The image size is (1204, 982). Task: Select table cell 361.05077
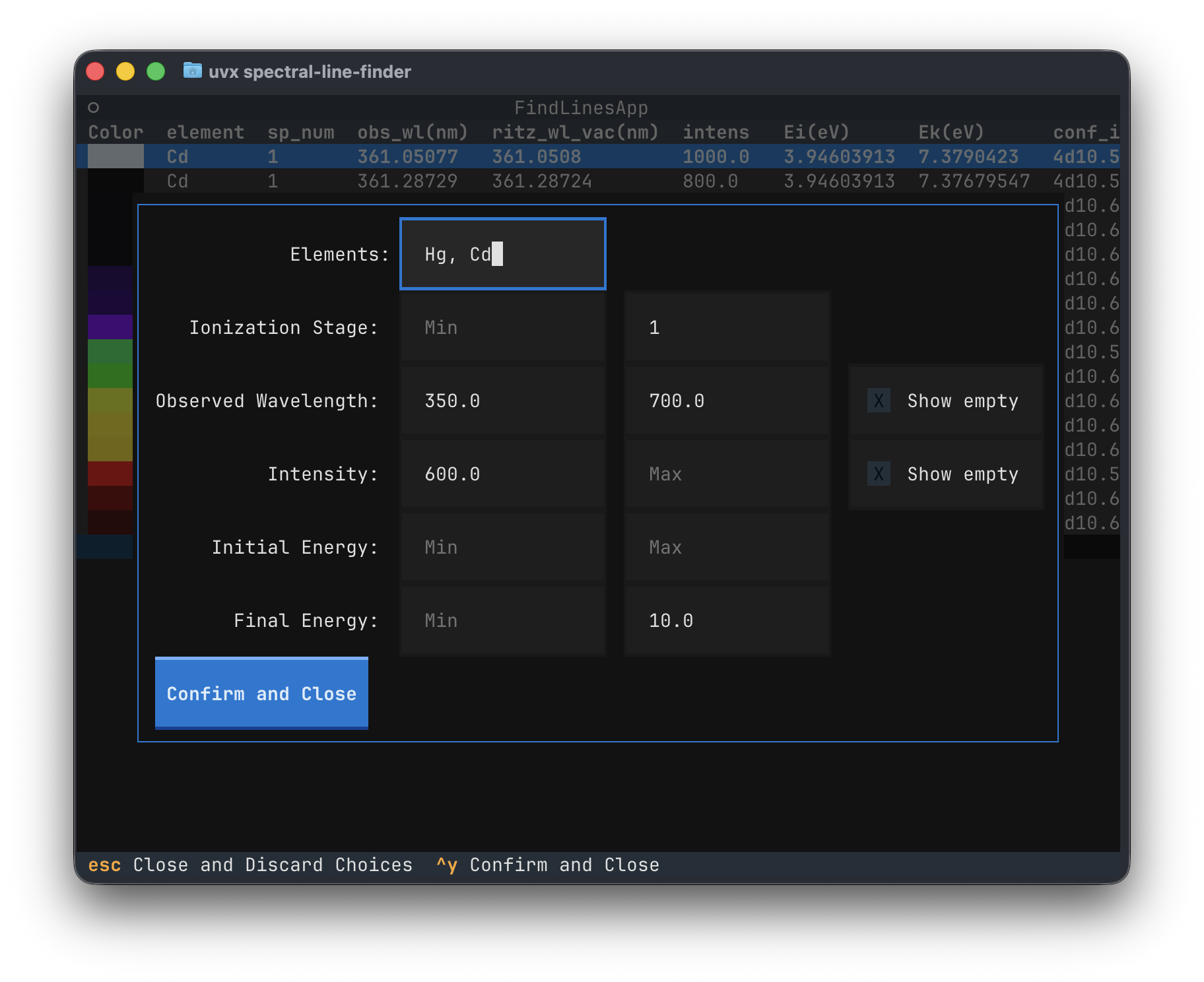click(407, 156)
